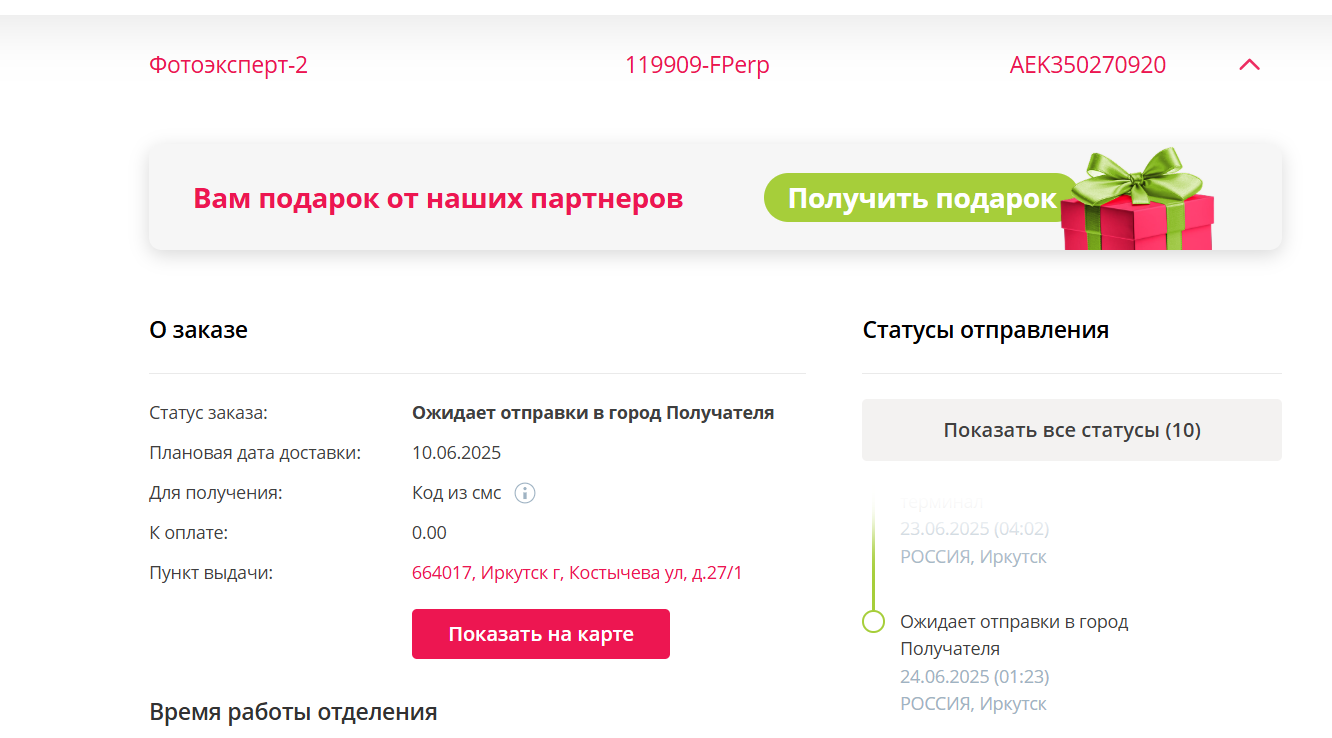The width and height of the screenshot is (1332, 738).
Task: Click the order status Ожидает отправки в город Получателя in О заказе
Action: pyautogui.click(x=593, y=413)
